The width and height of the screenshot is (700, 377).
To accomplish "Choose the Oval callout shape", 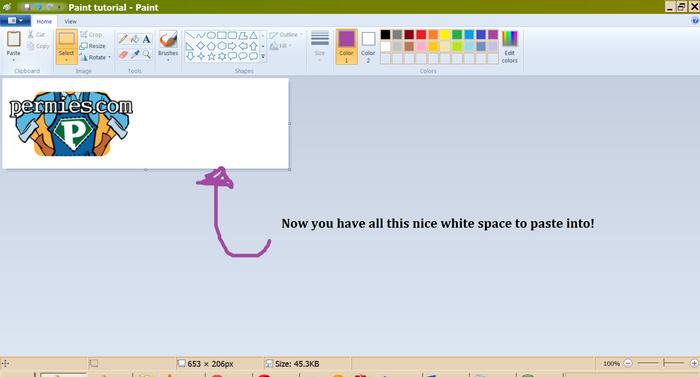I will [x=243, y=56].
